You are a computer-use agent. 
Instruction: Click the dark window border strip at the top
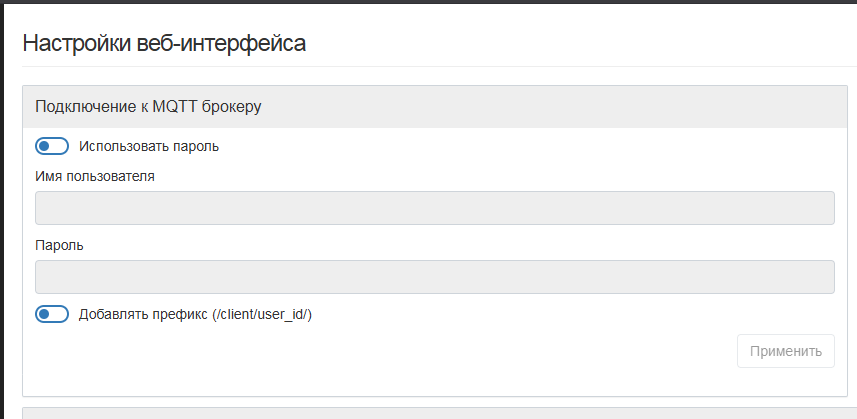click(x=428, y=2)
